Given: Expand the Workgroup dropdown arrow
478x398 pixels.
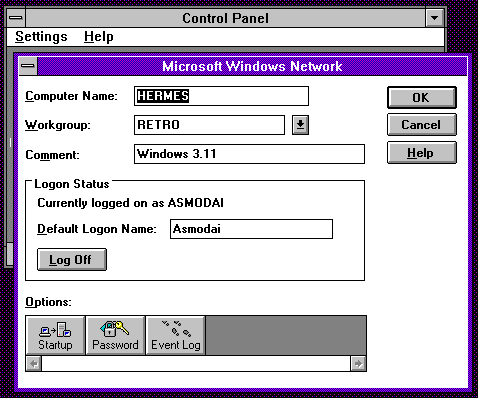Looking at the screenshot, I should (x=300, y=125).
